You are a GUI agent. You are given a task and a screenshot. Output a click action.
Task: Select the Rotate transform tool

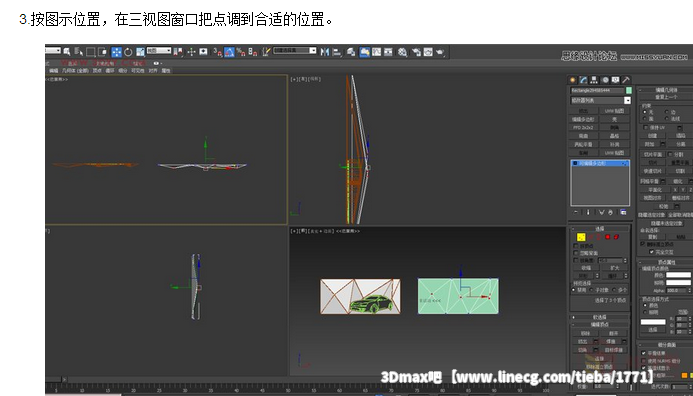click(x=128, y=52)
